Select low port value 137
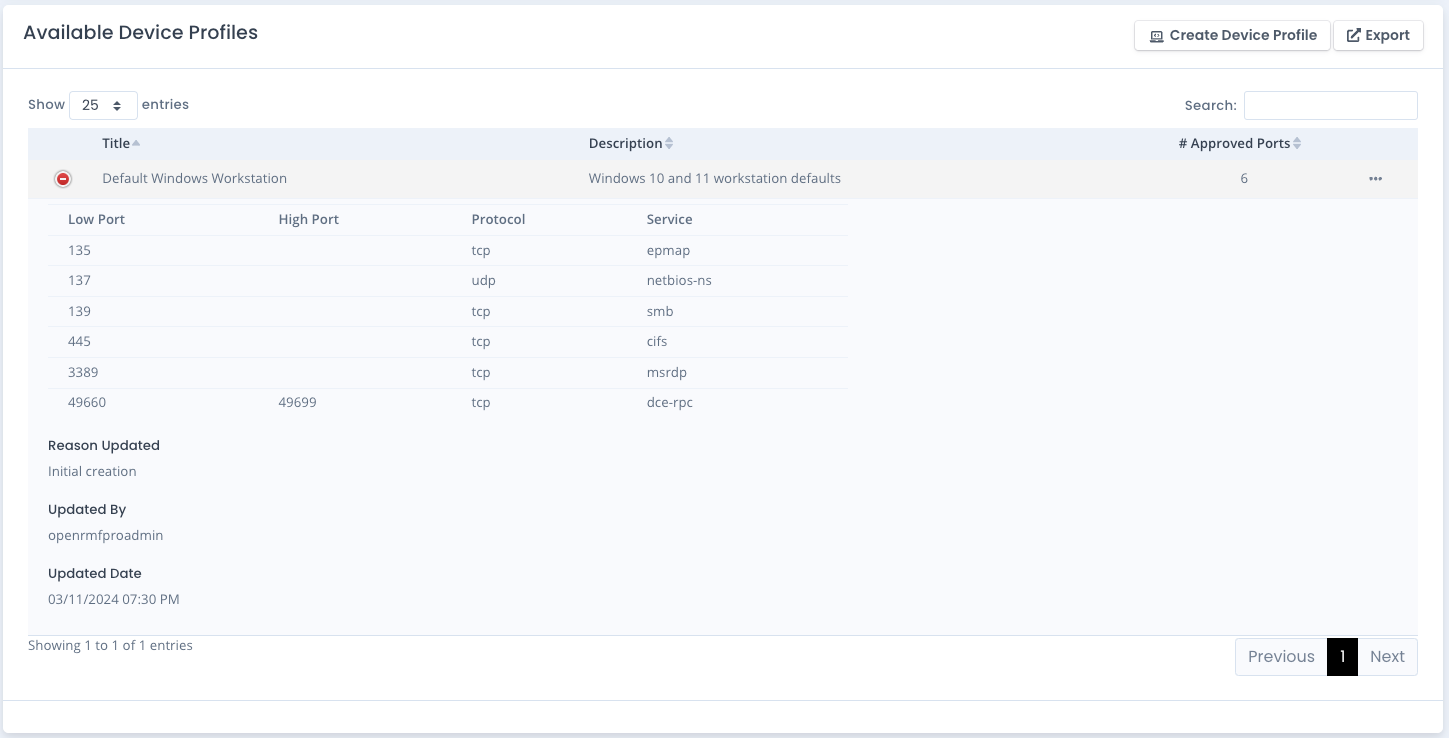Image resolution: width=1449 pixels, height=738 pixels. (79, 280)
